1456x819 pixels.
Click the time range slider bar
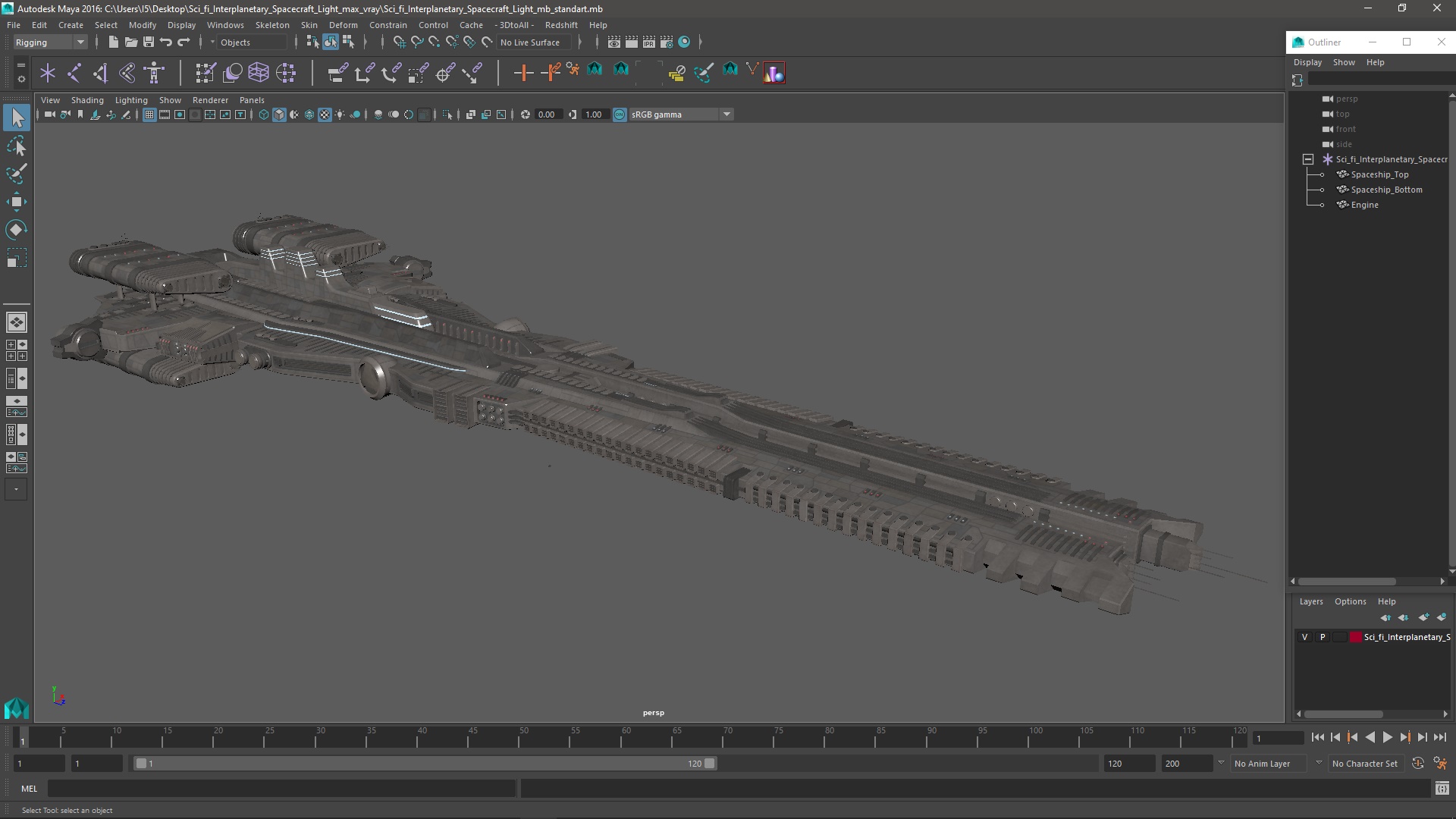(425, 764)
